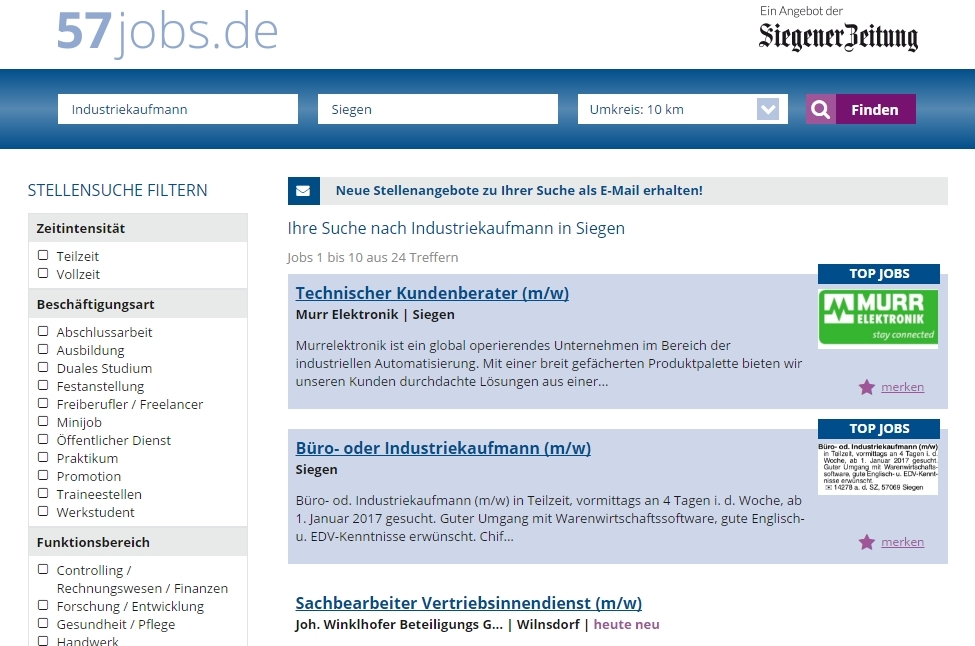Screen dimensions: 975x646
Task: Select the Festanstellung checkbox
Action: (x=43, y=385)
